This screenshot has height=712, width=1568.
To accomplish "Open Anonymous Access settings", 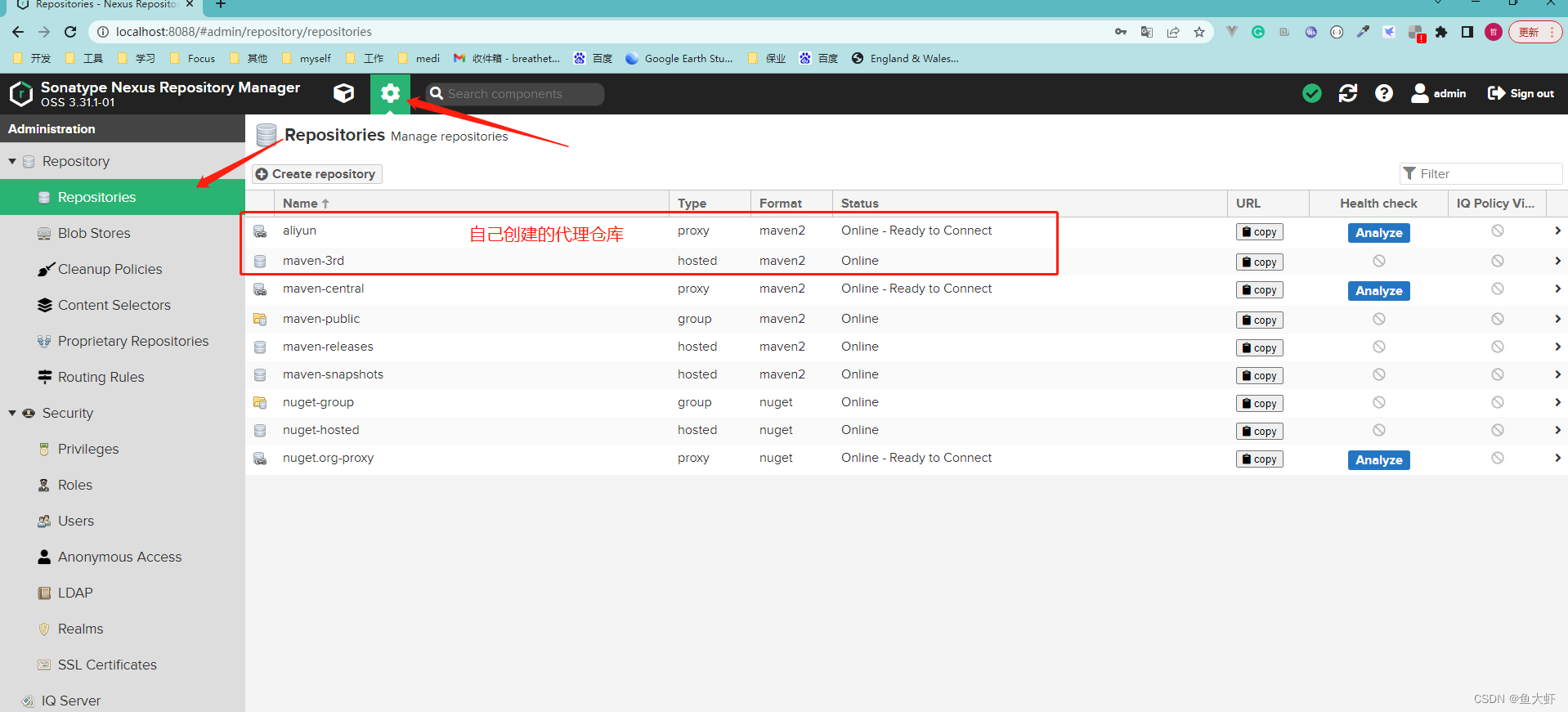I will [119, 557].
